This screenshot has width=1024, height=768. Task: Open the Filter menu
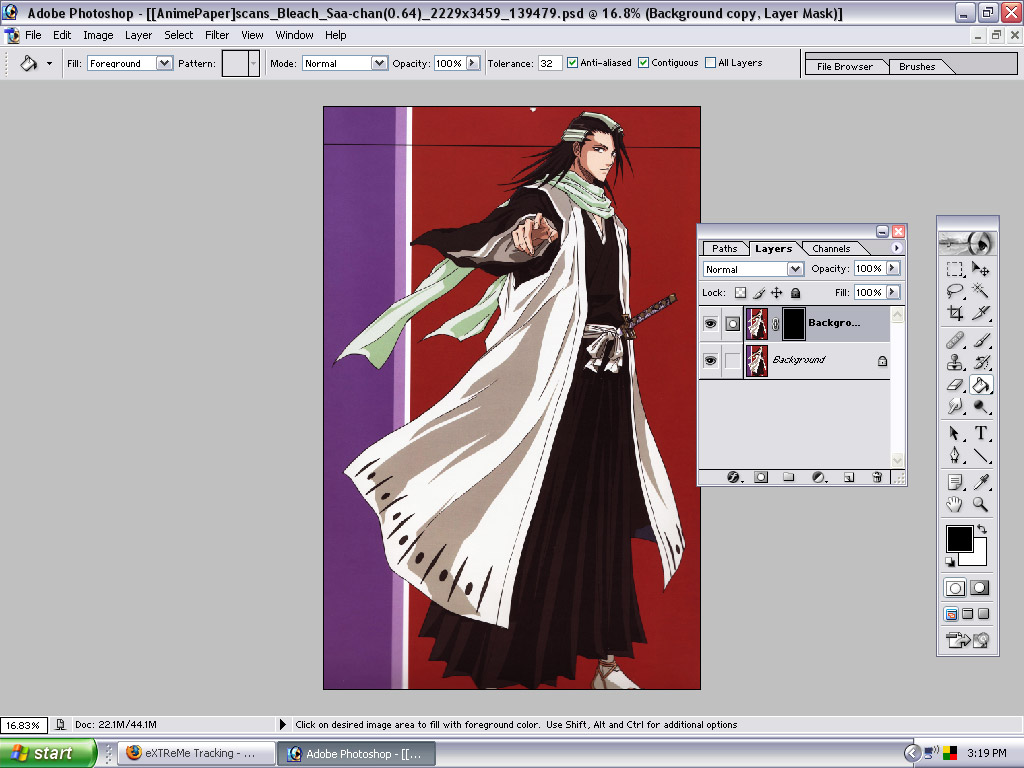point(217,35)
